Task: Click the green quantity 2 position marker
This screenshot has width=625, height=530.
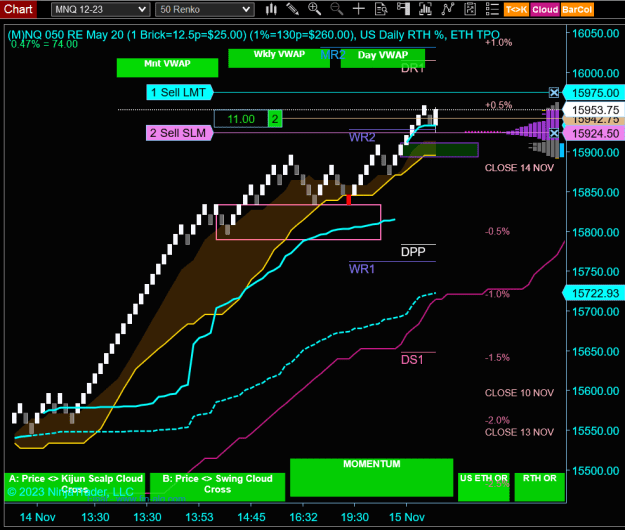Action: tap(275, 119)
